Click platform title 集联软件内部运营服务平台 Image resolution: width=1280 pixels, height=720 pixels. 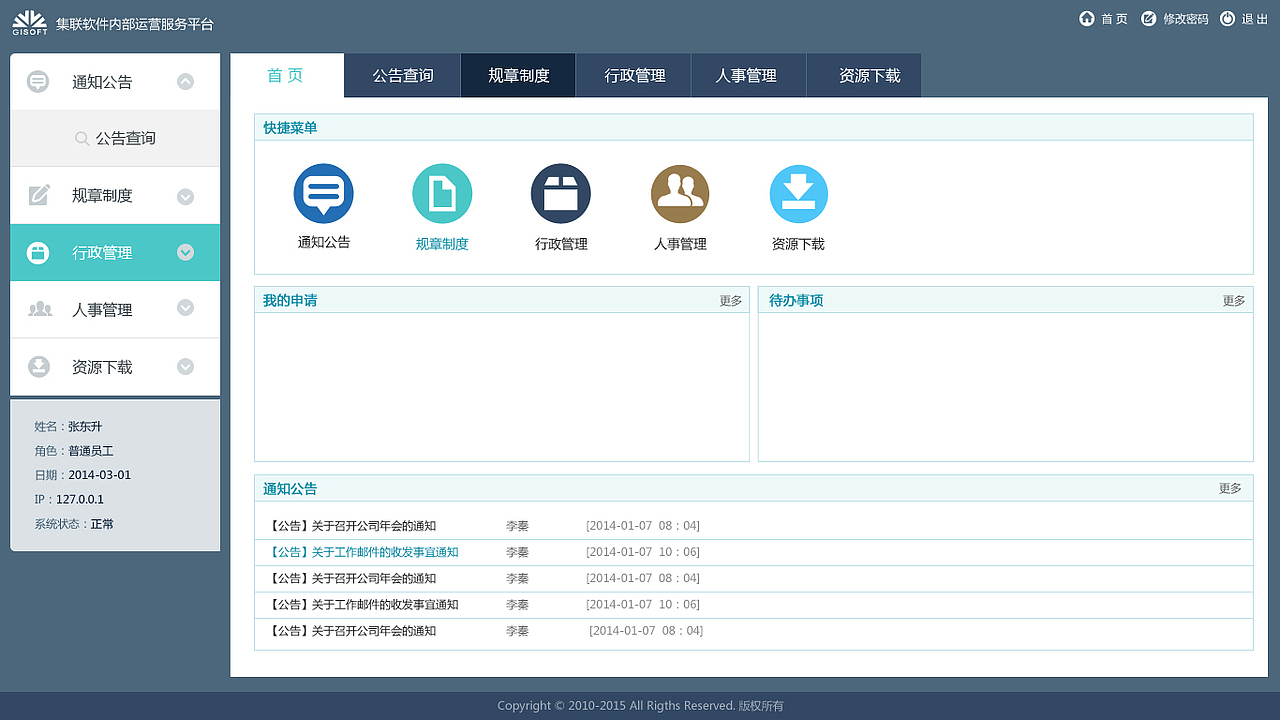tap(135, 24)
